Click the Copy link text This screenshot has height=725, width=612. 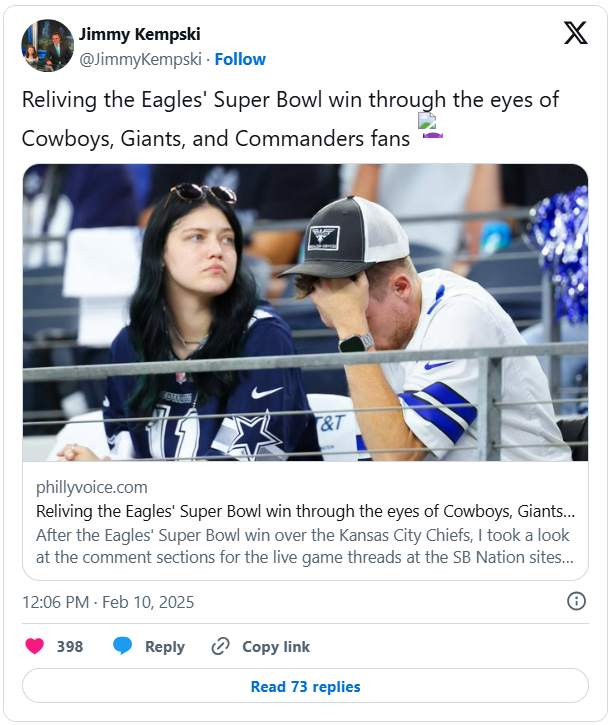[276, 646]
